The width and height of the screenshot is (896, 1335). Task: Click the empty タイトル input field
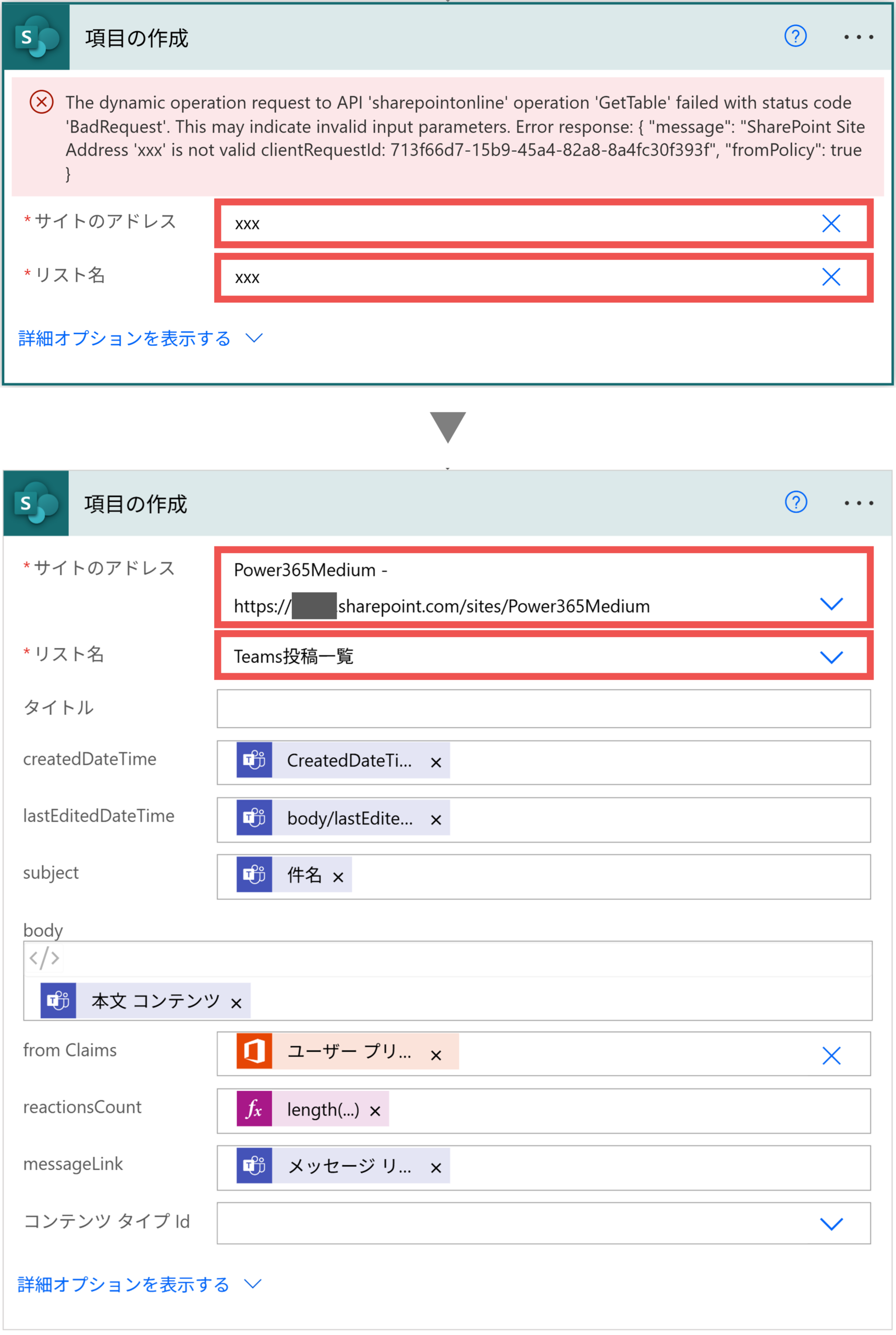pyautogui.click(x=543, y=708)
